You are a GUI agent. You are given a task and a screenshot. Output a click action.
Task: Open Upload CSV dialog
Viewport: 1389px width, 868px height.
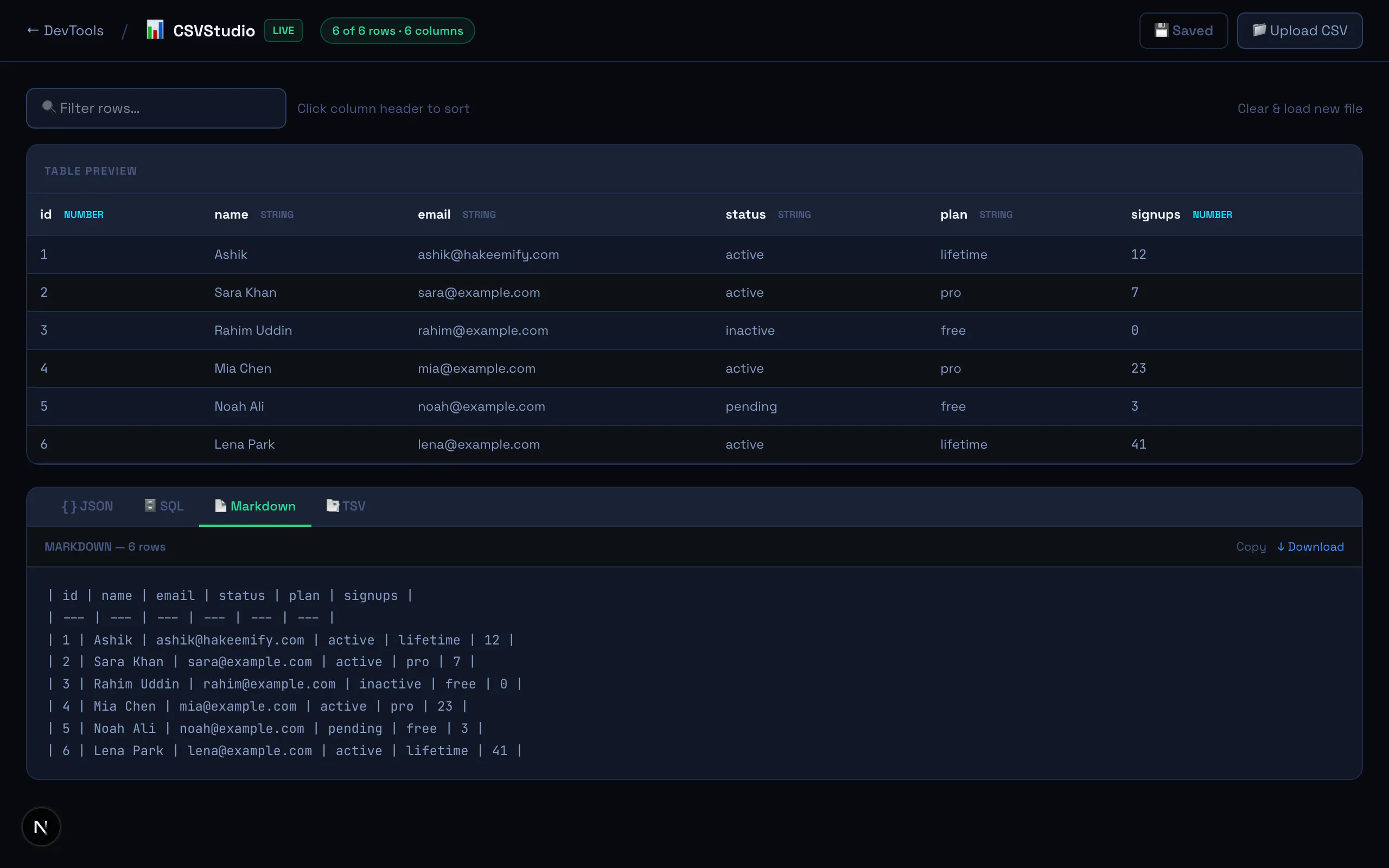pos(1299,30)
